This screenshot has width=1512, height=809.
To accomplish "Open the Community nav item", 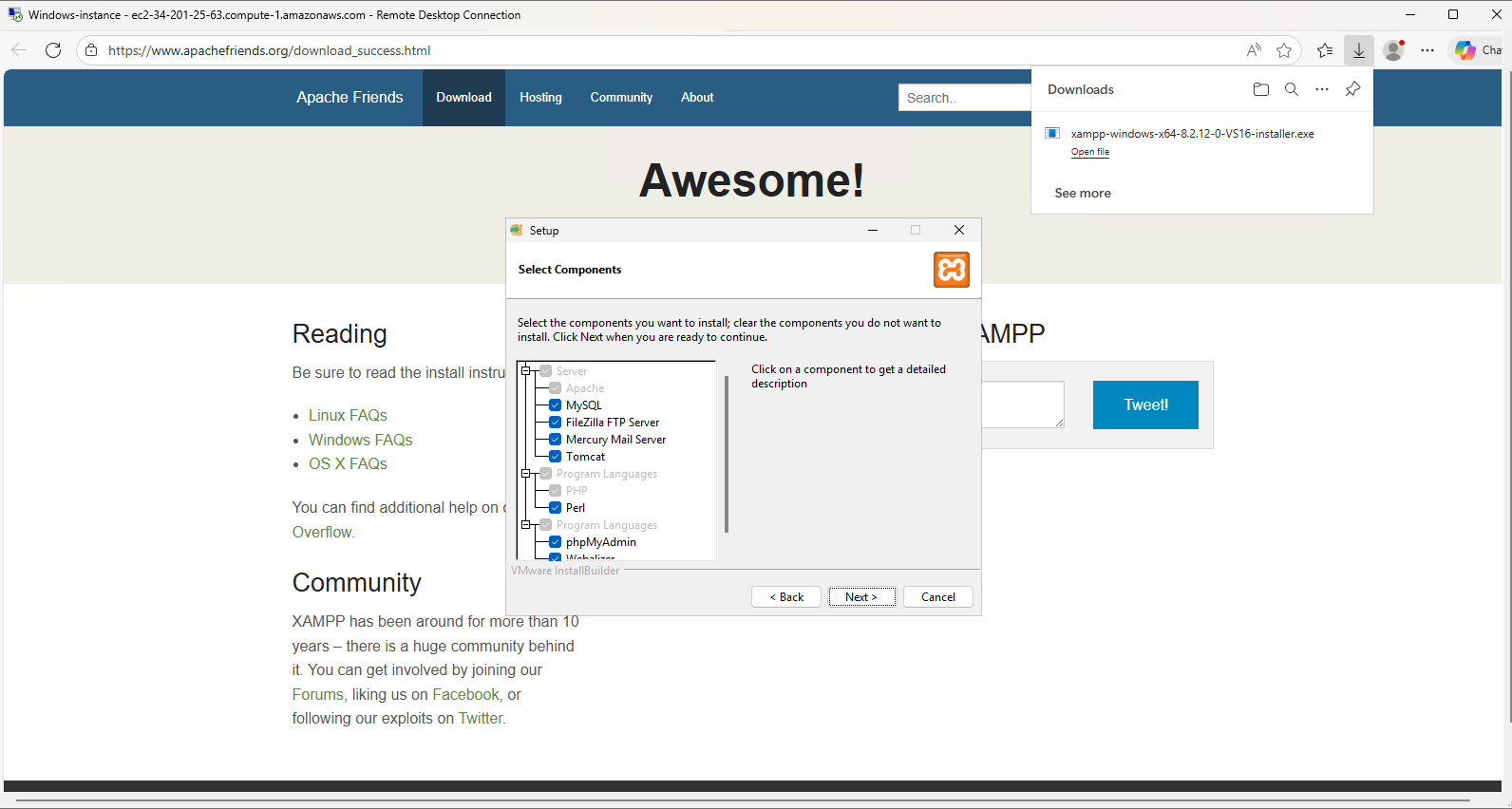I will [621, 97].
